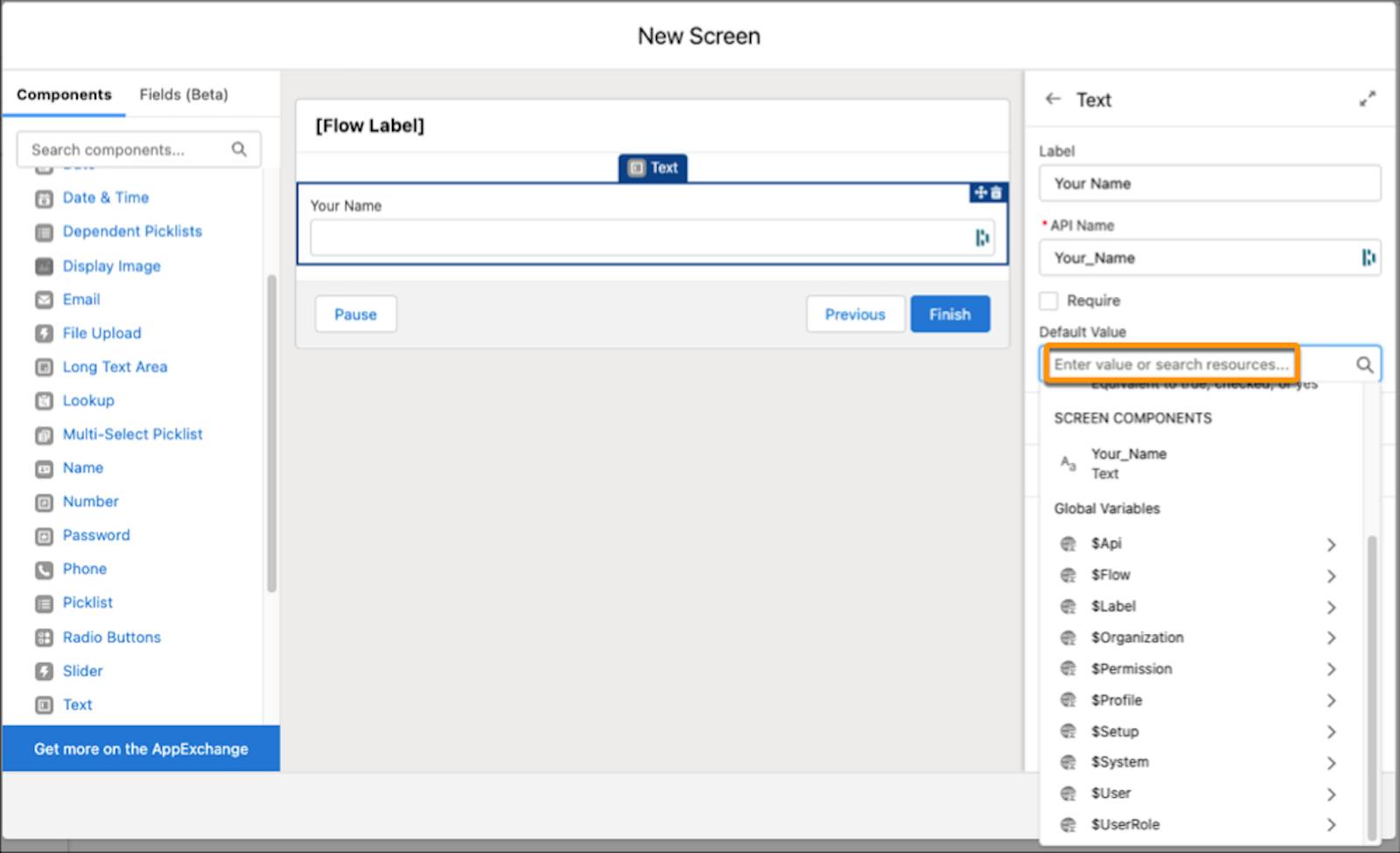Expand the $Organization global variable
This screenshot has width=1400, height=853.
pos(1332,638)
